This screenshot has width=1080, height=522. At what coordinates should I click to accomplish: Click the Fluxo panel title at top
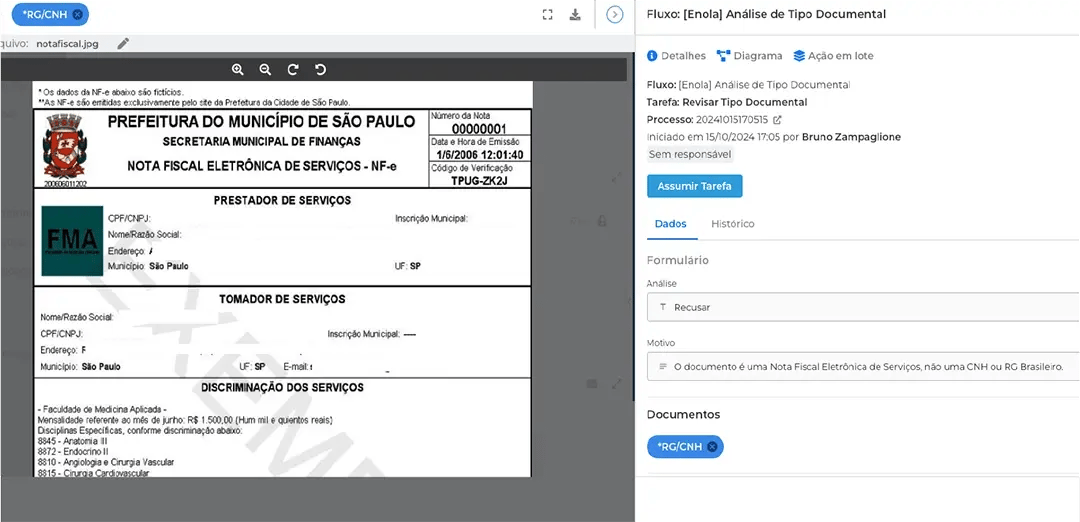tap(767, 14)
